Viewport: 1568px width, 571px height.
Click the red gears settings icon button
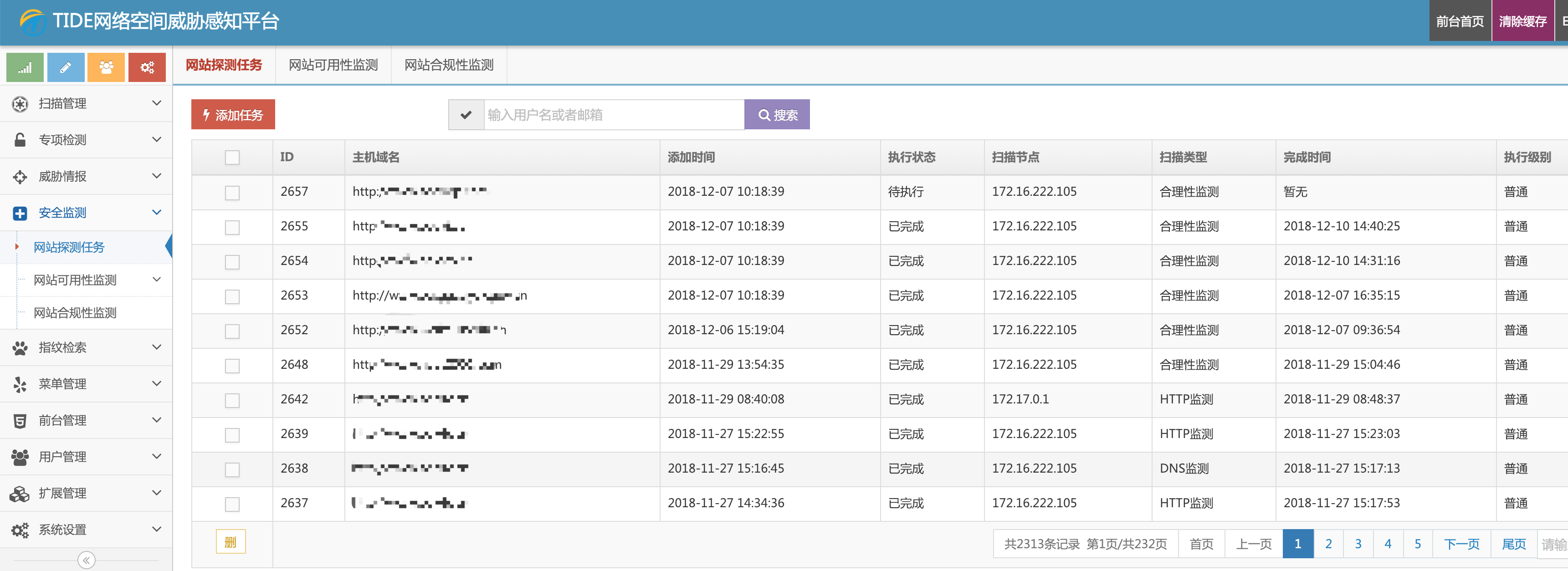[147, 67]
